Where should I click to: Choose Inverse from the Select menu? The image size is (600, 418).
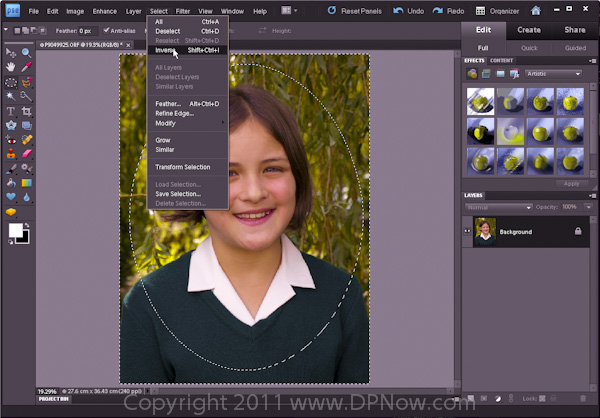pos(166,49)
